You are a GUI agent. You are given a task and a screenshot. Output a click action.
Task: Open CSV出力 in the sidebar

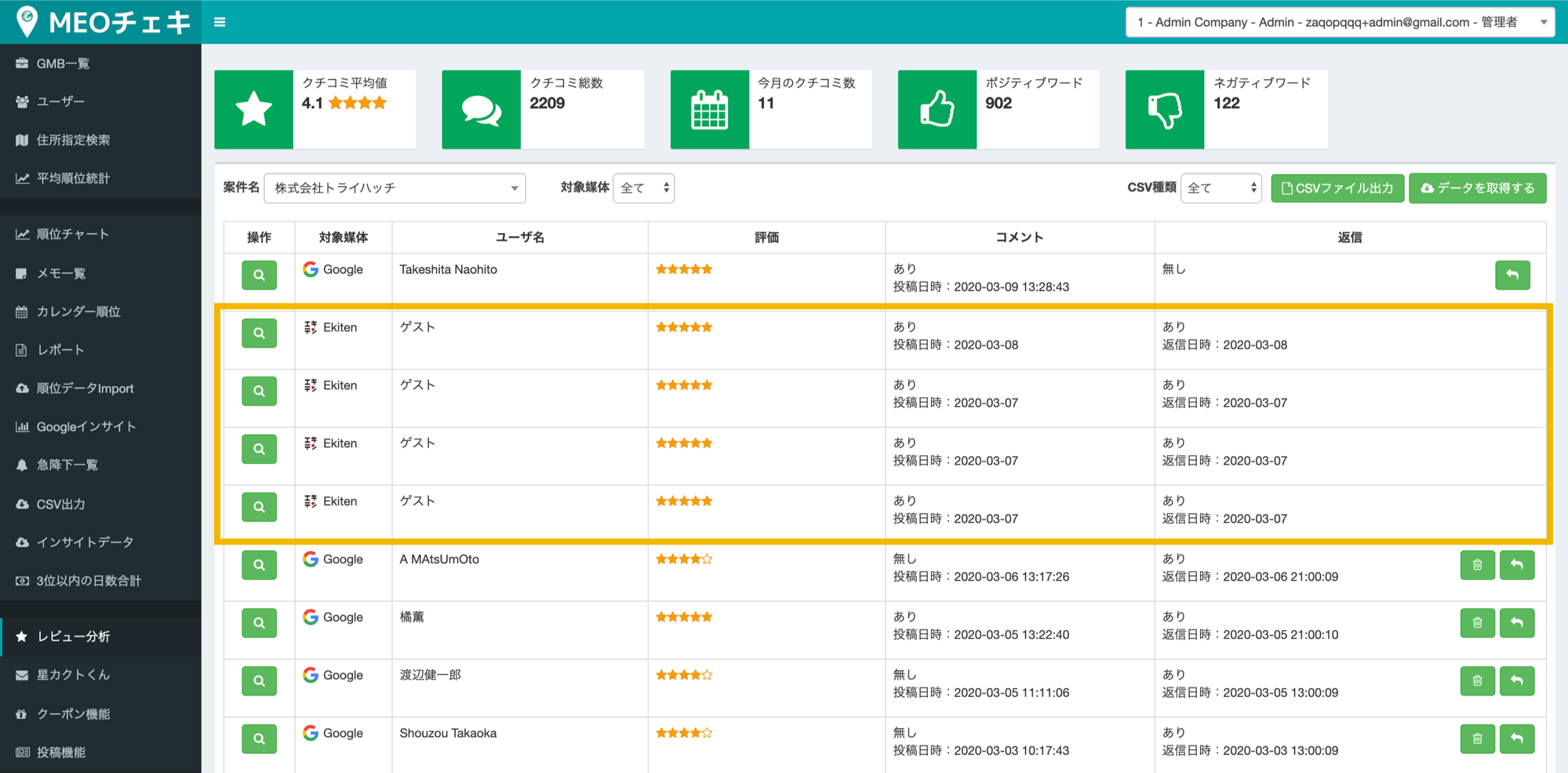pos(100,504)
